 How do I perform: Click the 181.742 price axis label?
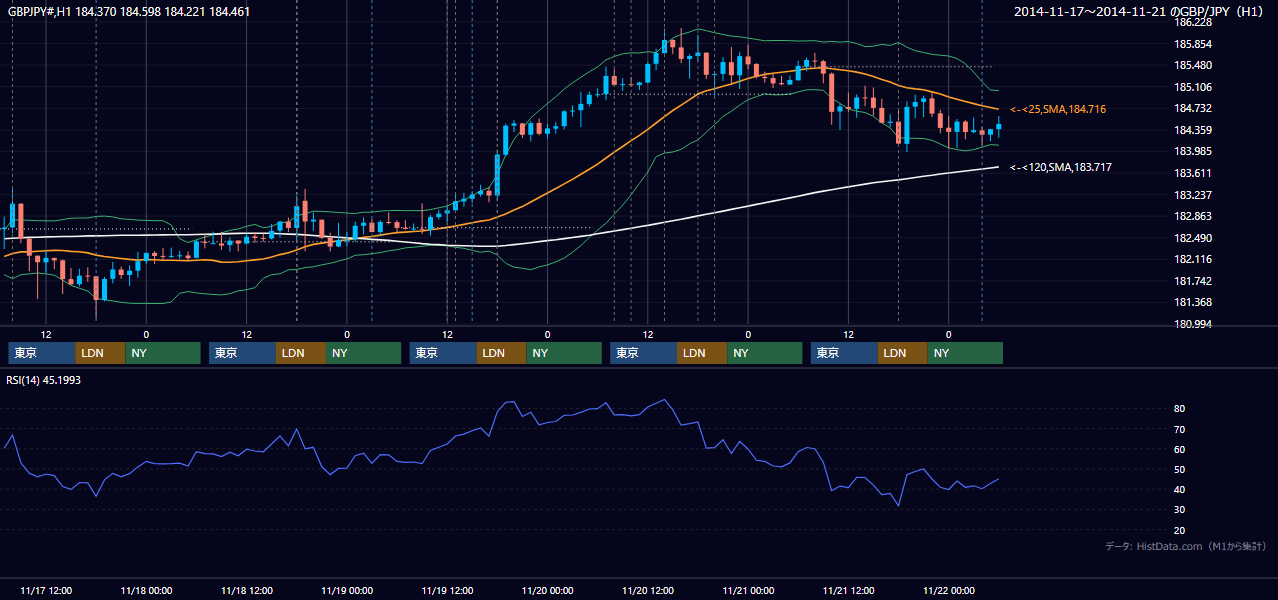pyautogui.click(x=1193, y=281)
